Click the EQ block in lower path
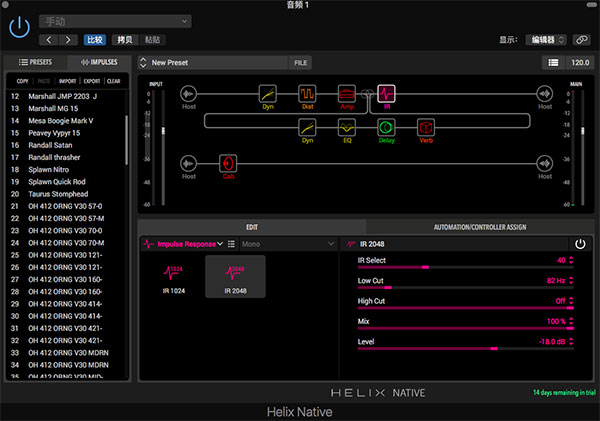 (x=347, y=127)
